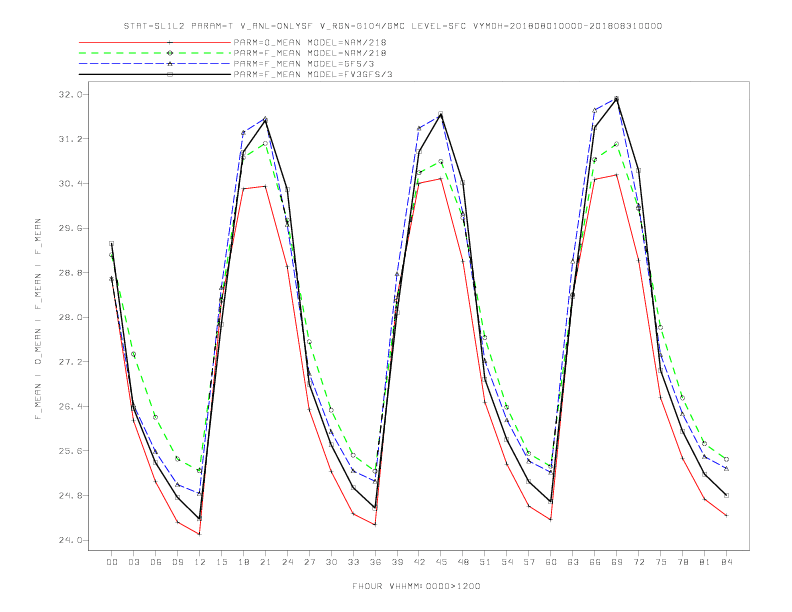The image size is (792, 612).
Task: Click x-axis forecast hour label 18
Action: (243, 562)
